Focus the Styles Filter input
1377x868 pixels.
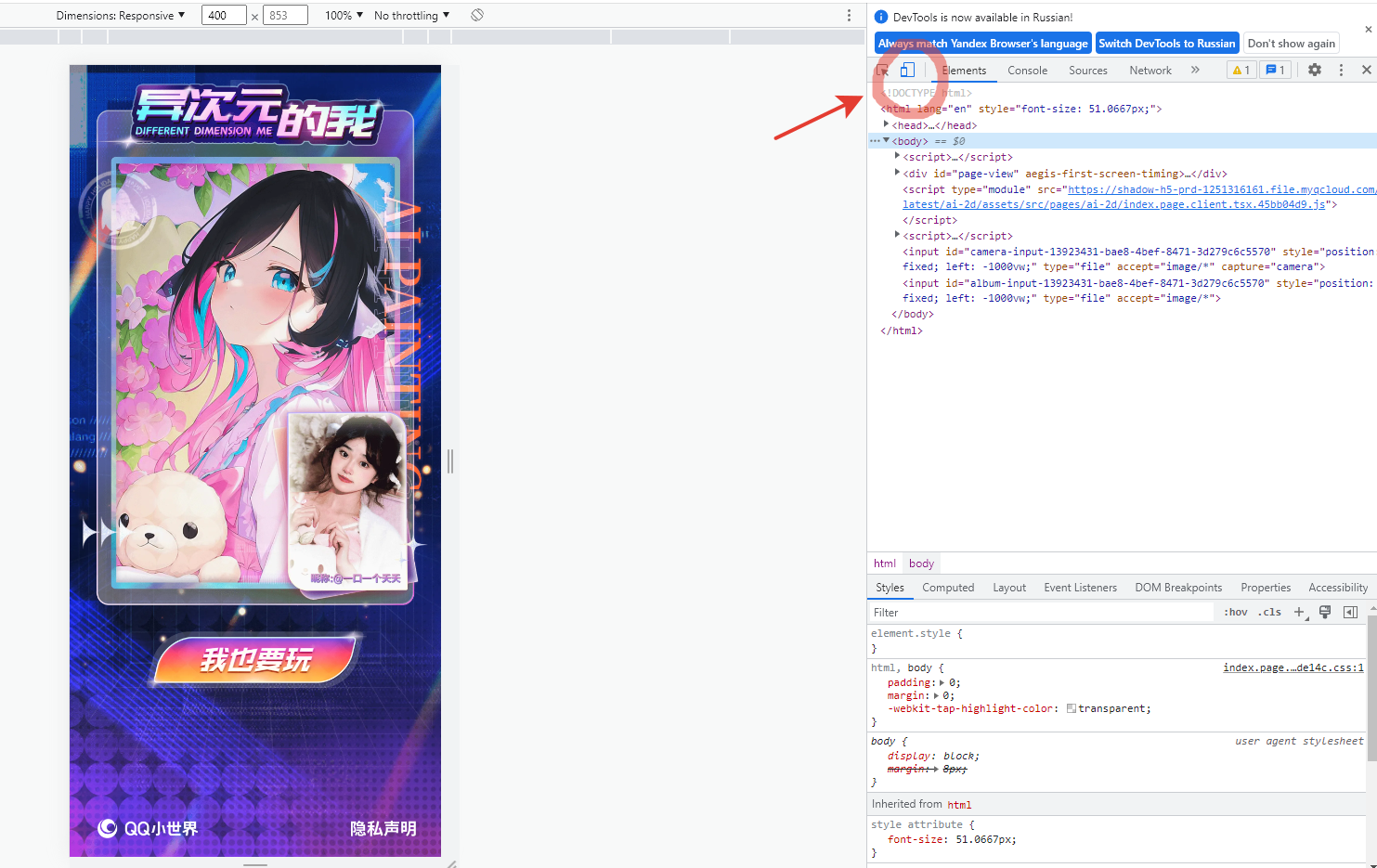point(1041,612)
